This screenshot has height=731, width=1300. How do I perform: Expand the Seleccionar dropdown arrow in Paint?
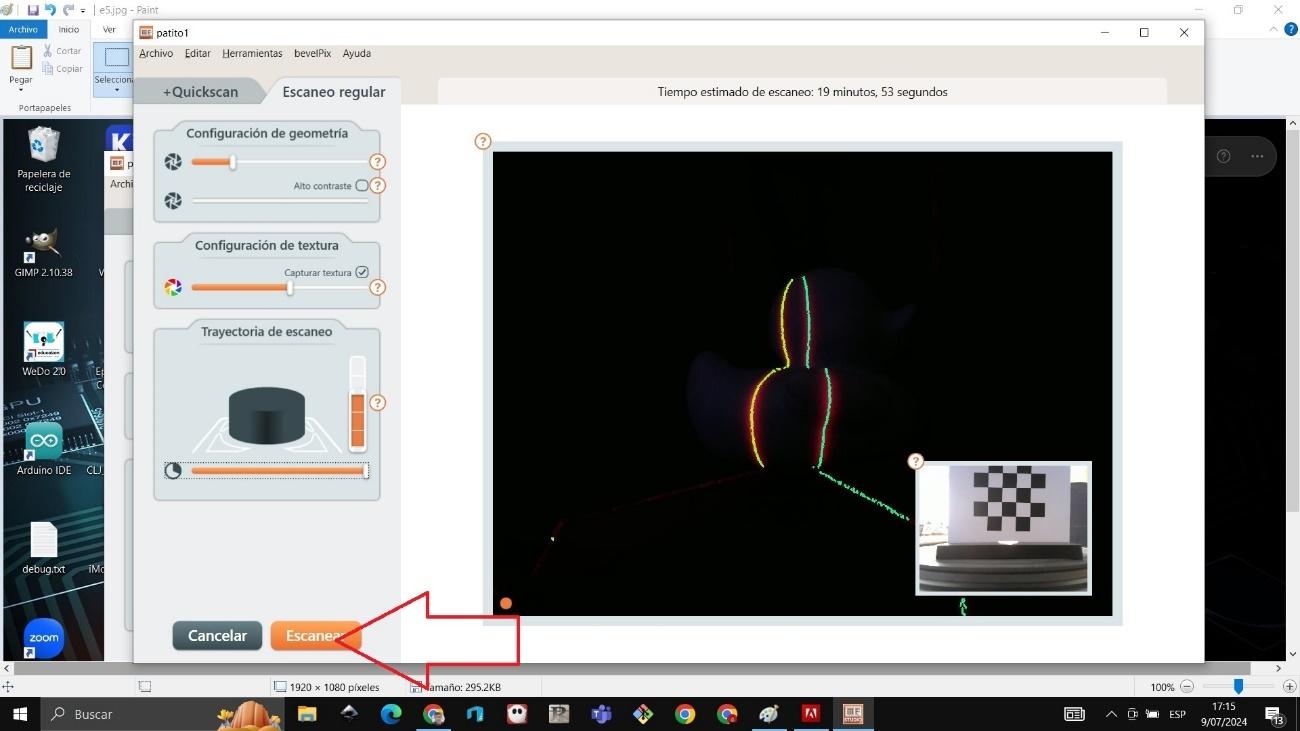pyautogui.click(x=117, y=90)
